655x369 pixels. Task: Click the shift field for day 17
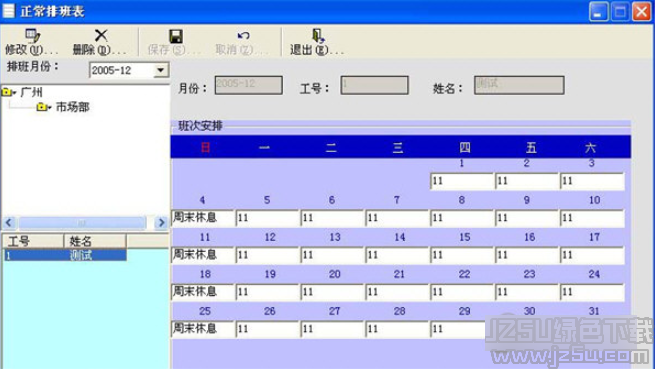pyautogui.click(x=592, y=254)
